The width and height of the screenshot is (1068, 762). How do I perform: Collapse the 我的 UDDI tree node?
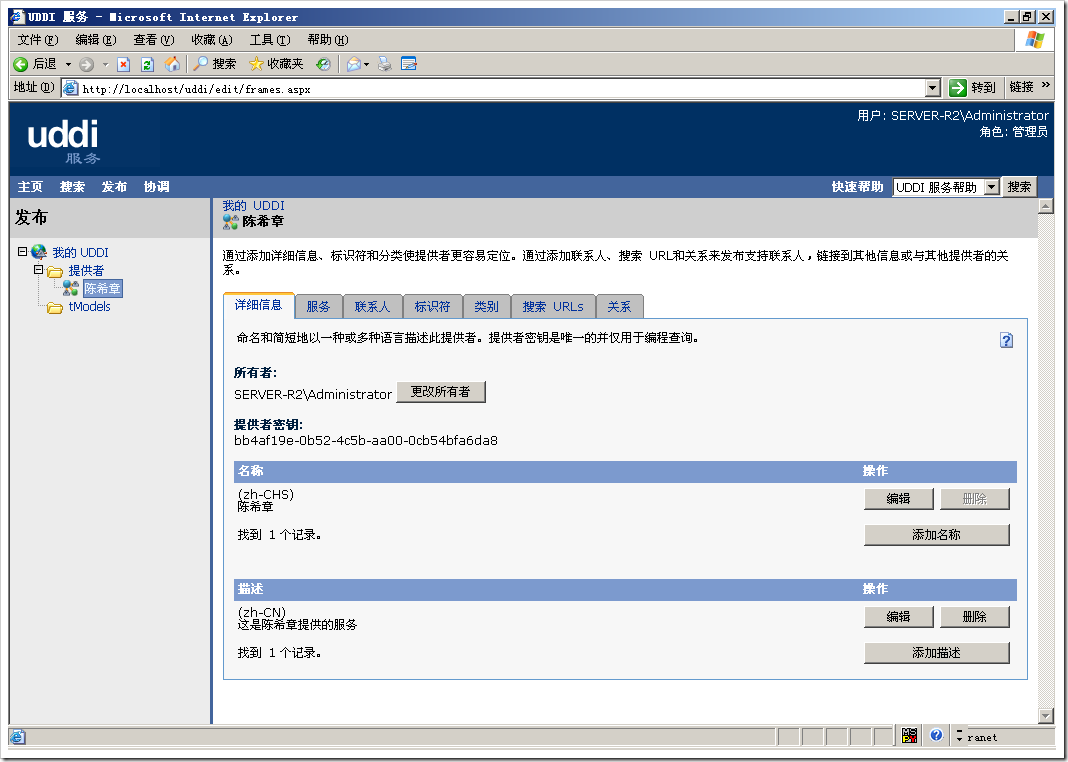22,251
